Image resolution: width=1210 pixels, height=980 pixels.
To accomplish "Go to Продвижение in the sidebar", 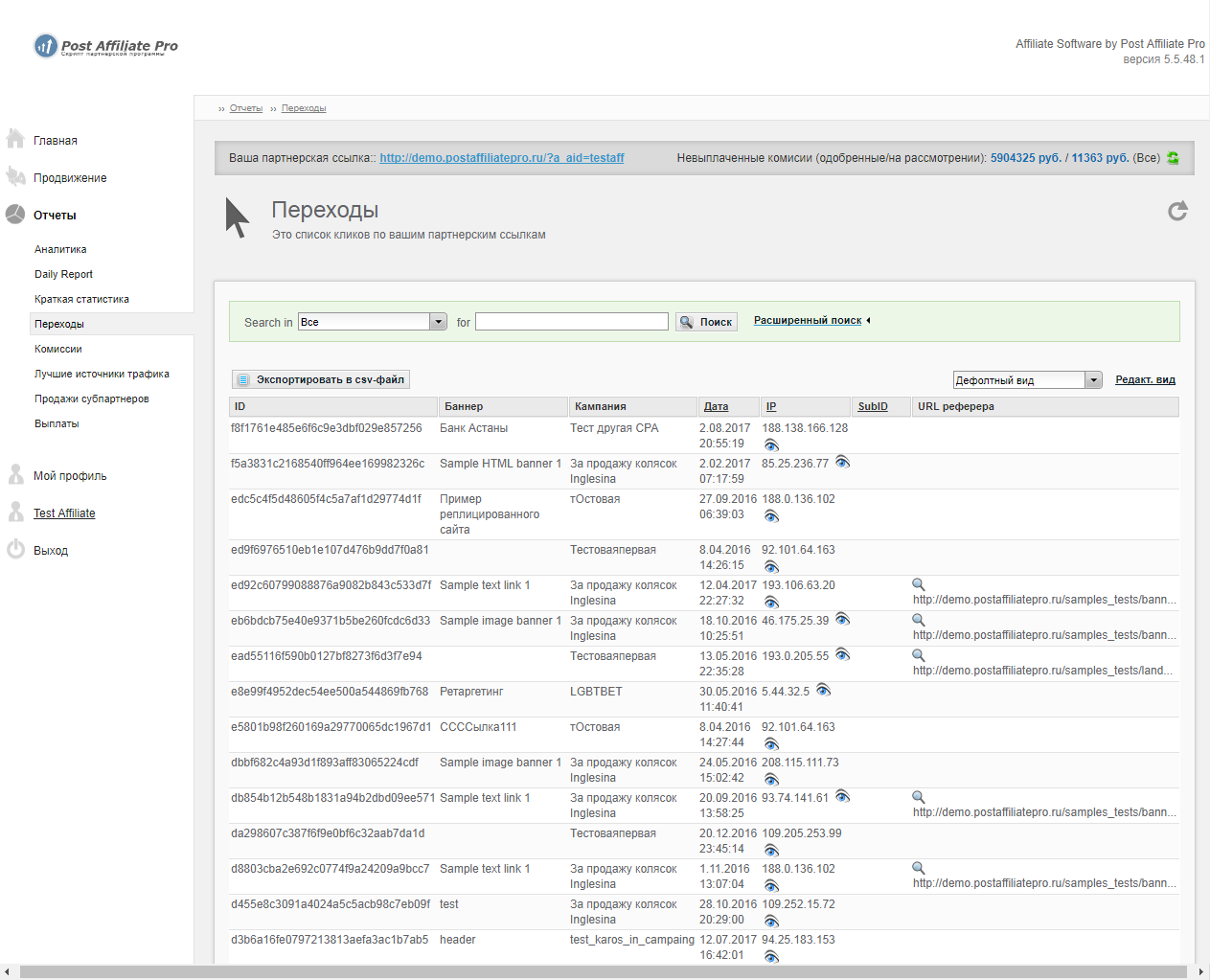I will pos(70,178).
